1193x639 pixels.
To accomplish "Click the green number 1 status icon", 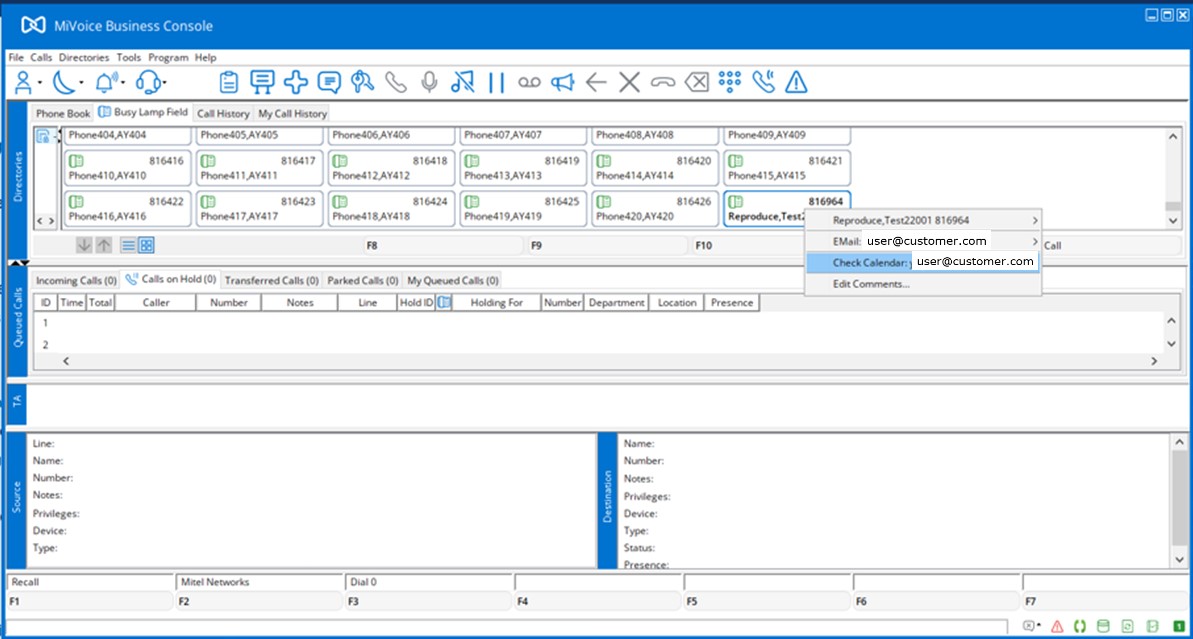I will click(x=1179, y=626).
